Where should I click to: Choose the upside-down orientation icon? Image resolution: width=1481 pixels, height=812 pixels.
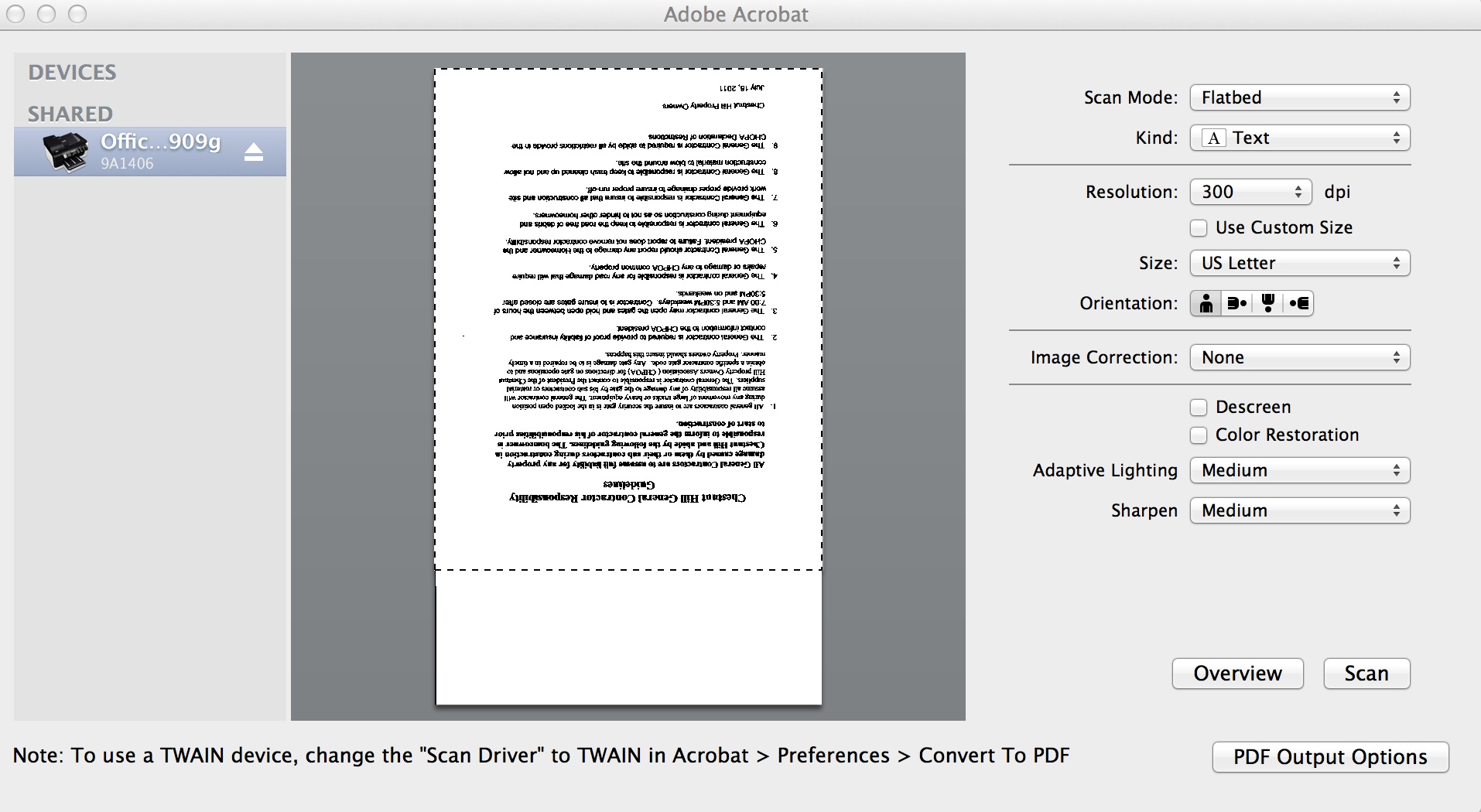click(x=1267, y=303)
